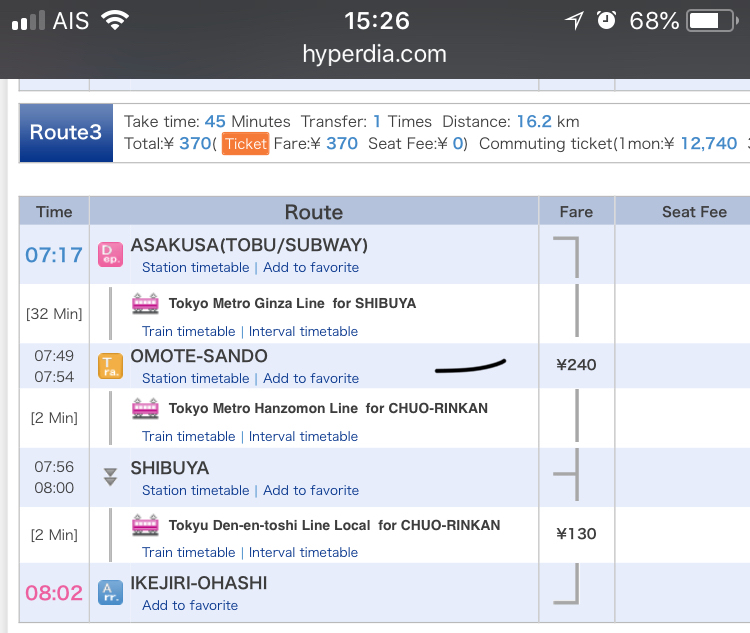Tap the 15:26 clock in status bar
Image resolution: width=750 pixels, height=633 pixels.
377,21
